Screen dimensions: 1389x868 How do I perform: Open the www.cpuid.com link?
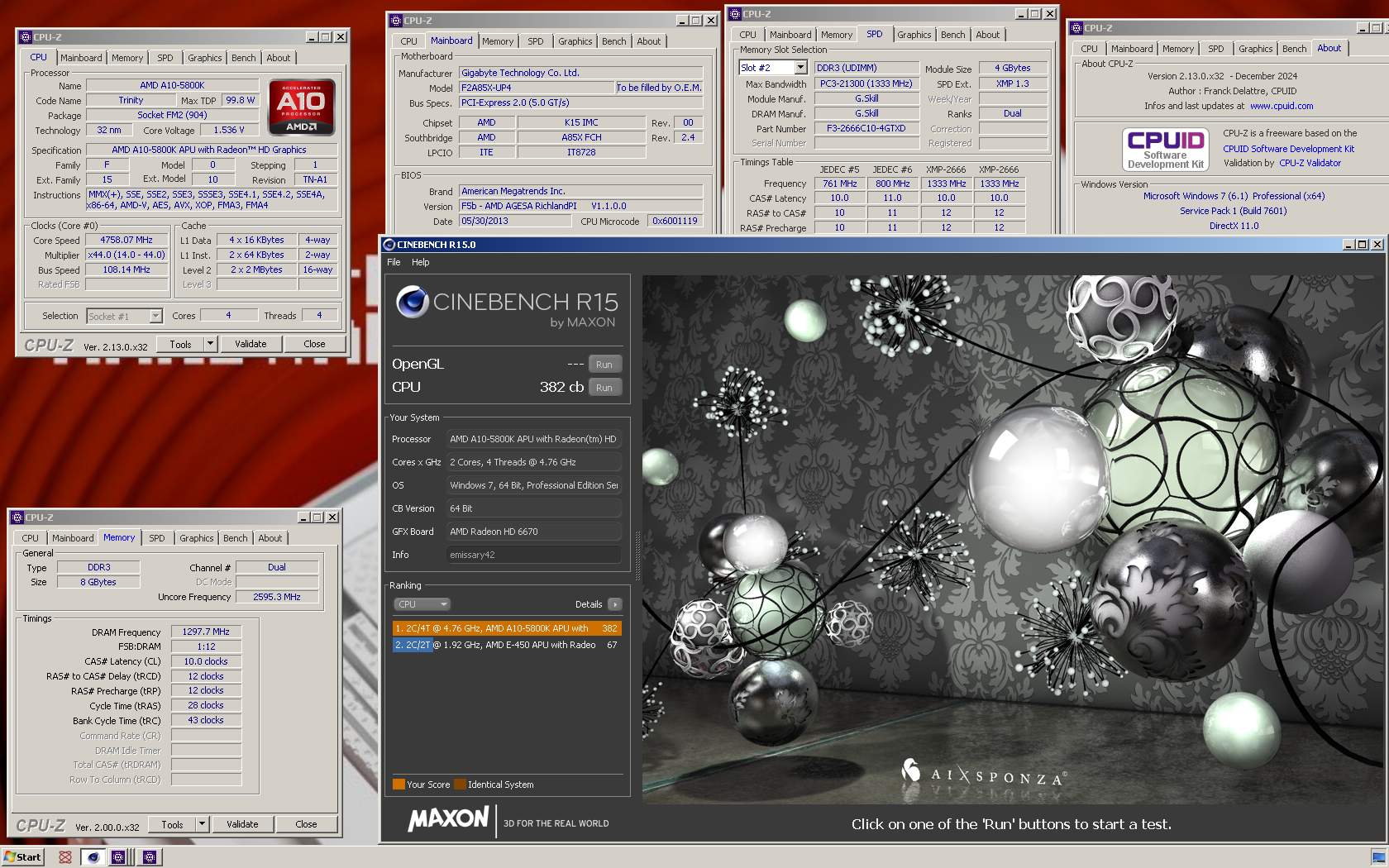(1282, 106)
